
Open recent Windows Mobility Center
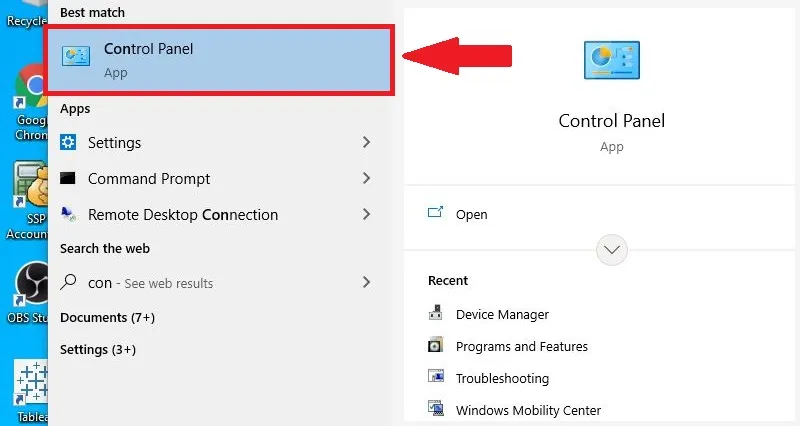pos(528,410)
